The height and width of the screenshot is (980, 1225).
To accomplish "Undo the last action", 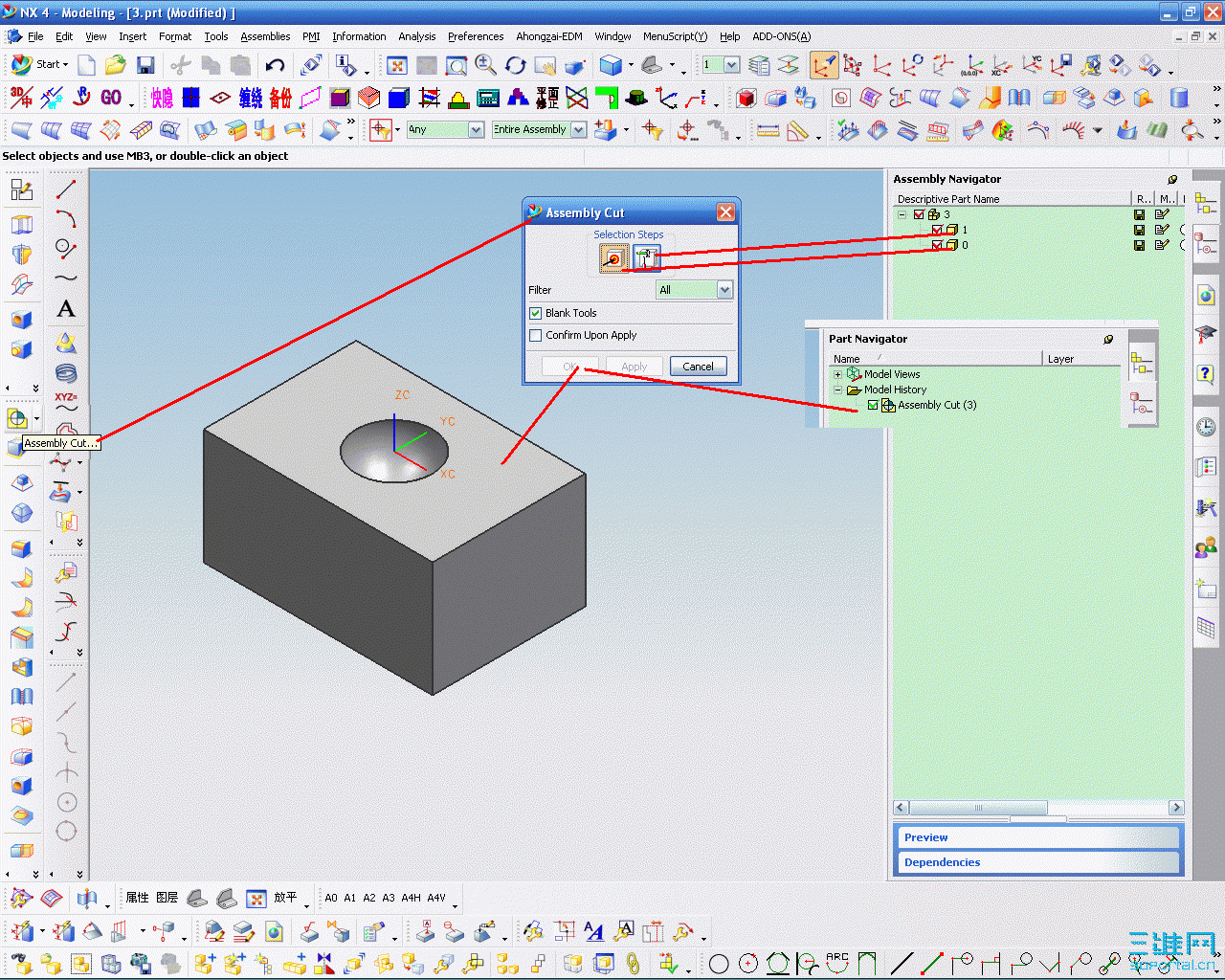I will click(275, 65).
